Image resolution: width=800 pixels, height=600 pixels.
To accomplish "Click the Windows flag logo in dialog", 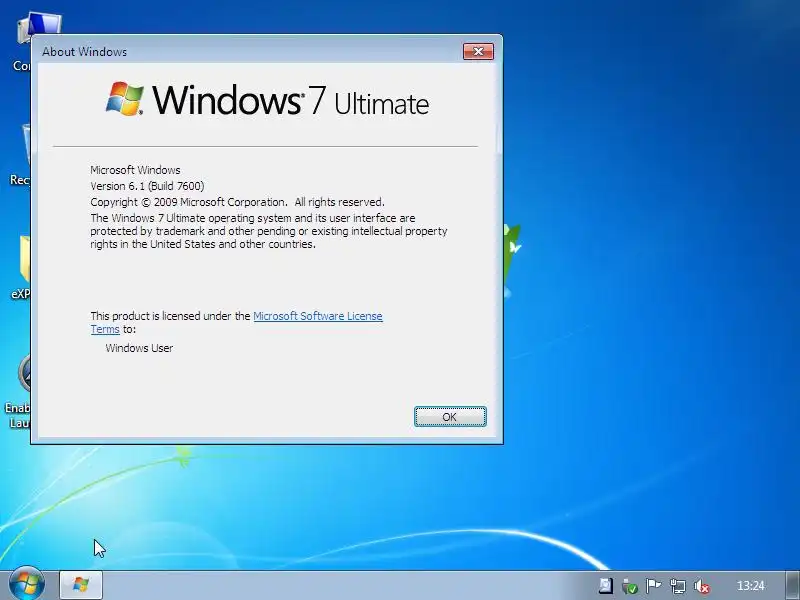I will [x=125, y=99].
